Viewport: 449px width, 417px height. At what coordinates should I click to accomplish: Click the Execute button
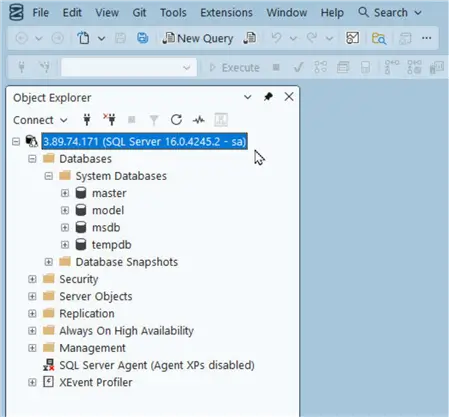coord(235,68)
